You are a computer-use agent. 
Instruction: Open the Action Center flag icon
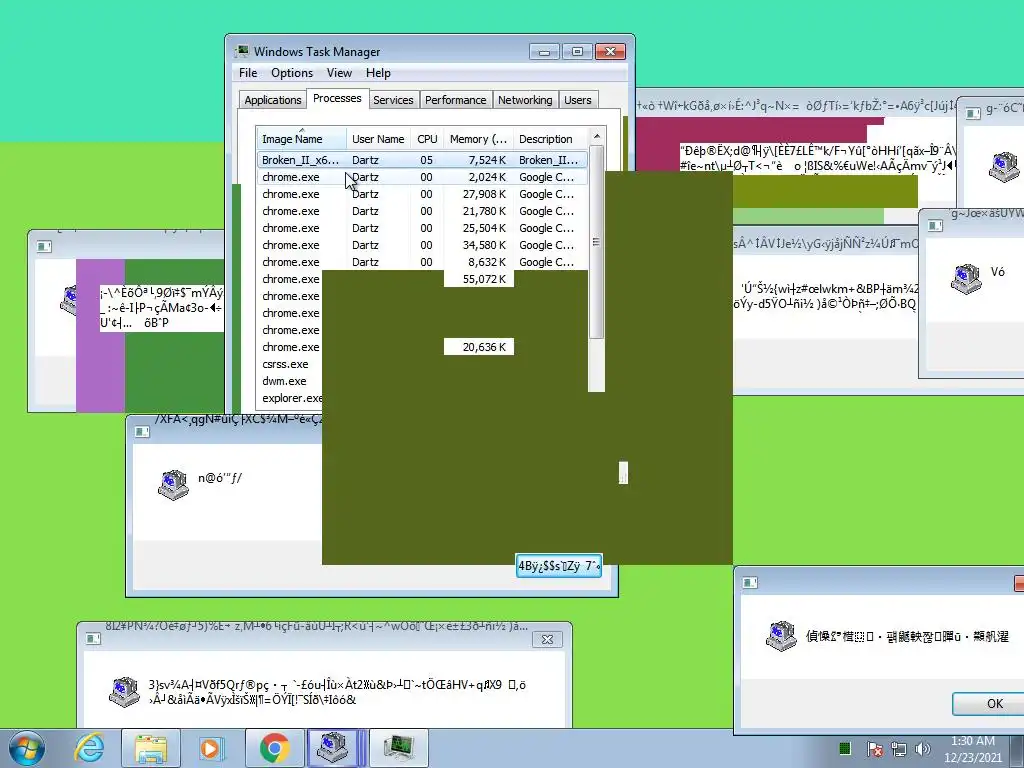(x=874, y=749)
